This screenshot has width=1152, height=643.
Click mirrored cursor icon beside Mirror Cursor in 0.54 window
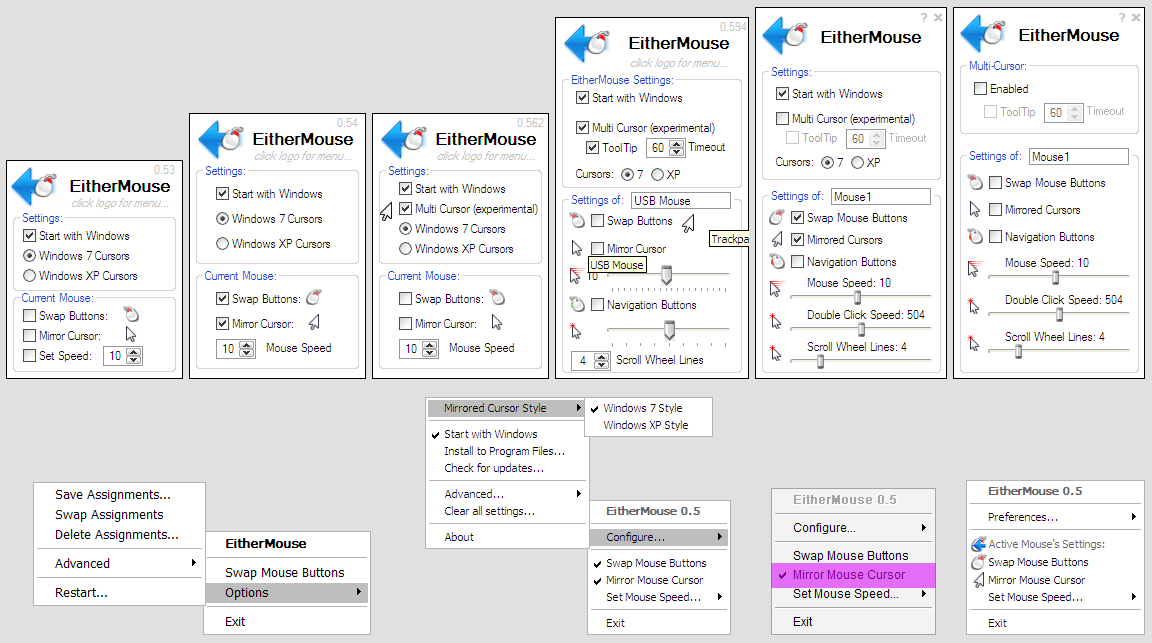pyautogui.click(x=313, y=322)
